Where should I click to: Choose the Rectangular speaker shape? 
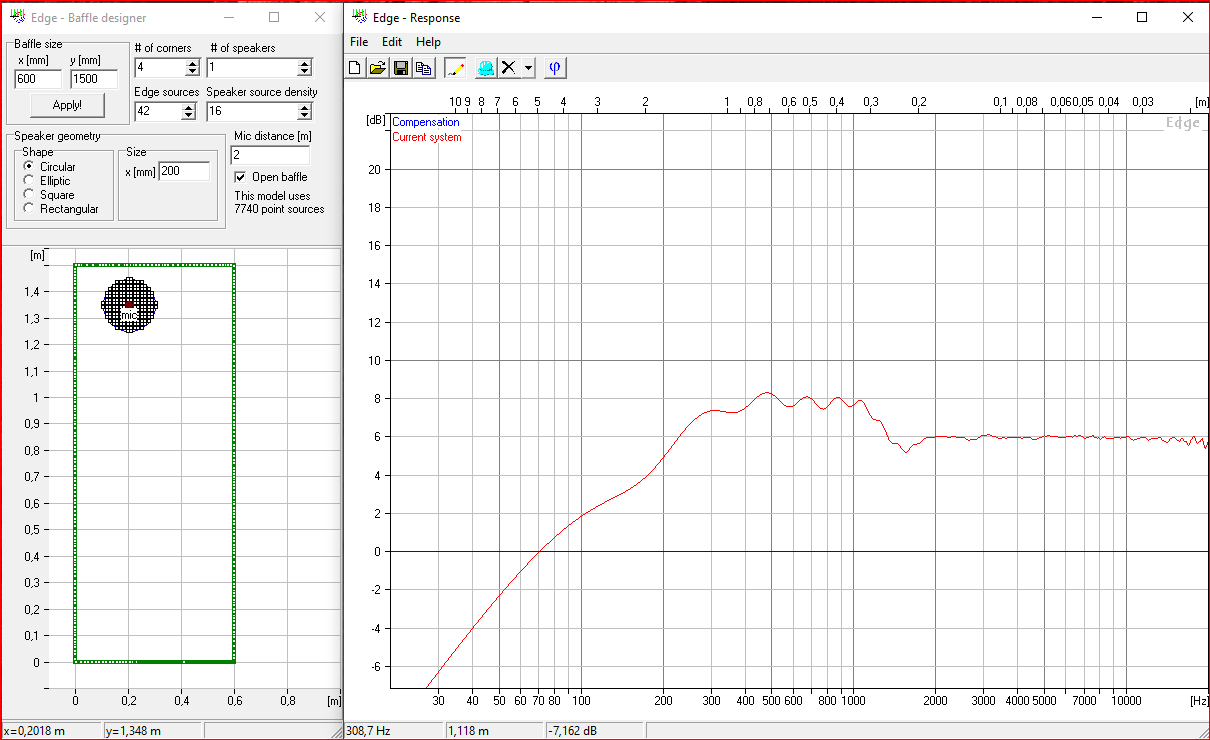click(29, 209)
